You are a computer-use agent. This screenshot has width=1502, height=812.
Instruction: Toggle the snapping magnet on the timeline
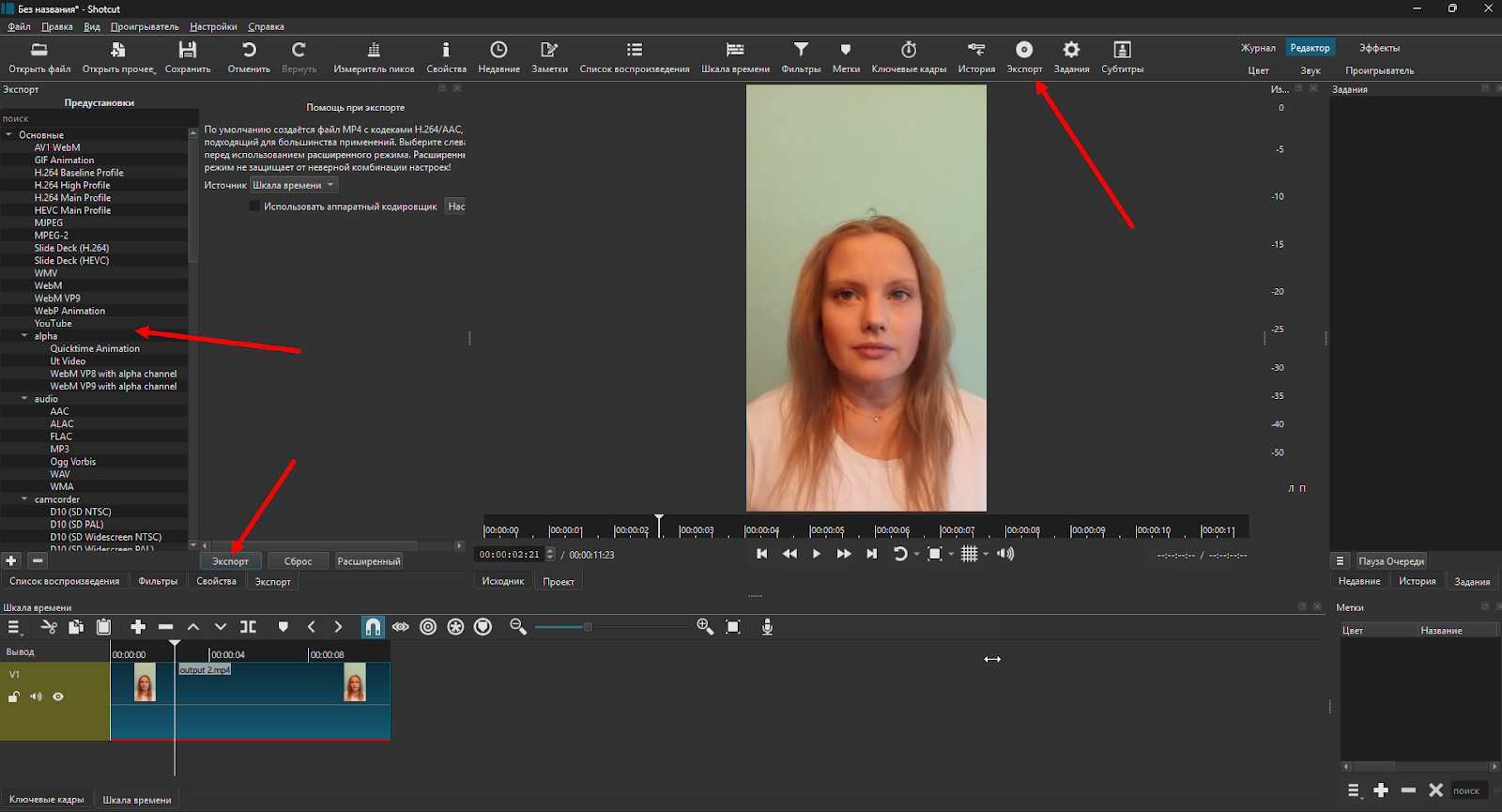click(373, 627)
